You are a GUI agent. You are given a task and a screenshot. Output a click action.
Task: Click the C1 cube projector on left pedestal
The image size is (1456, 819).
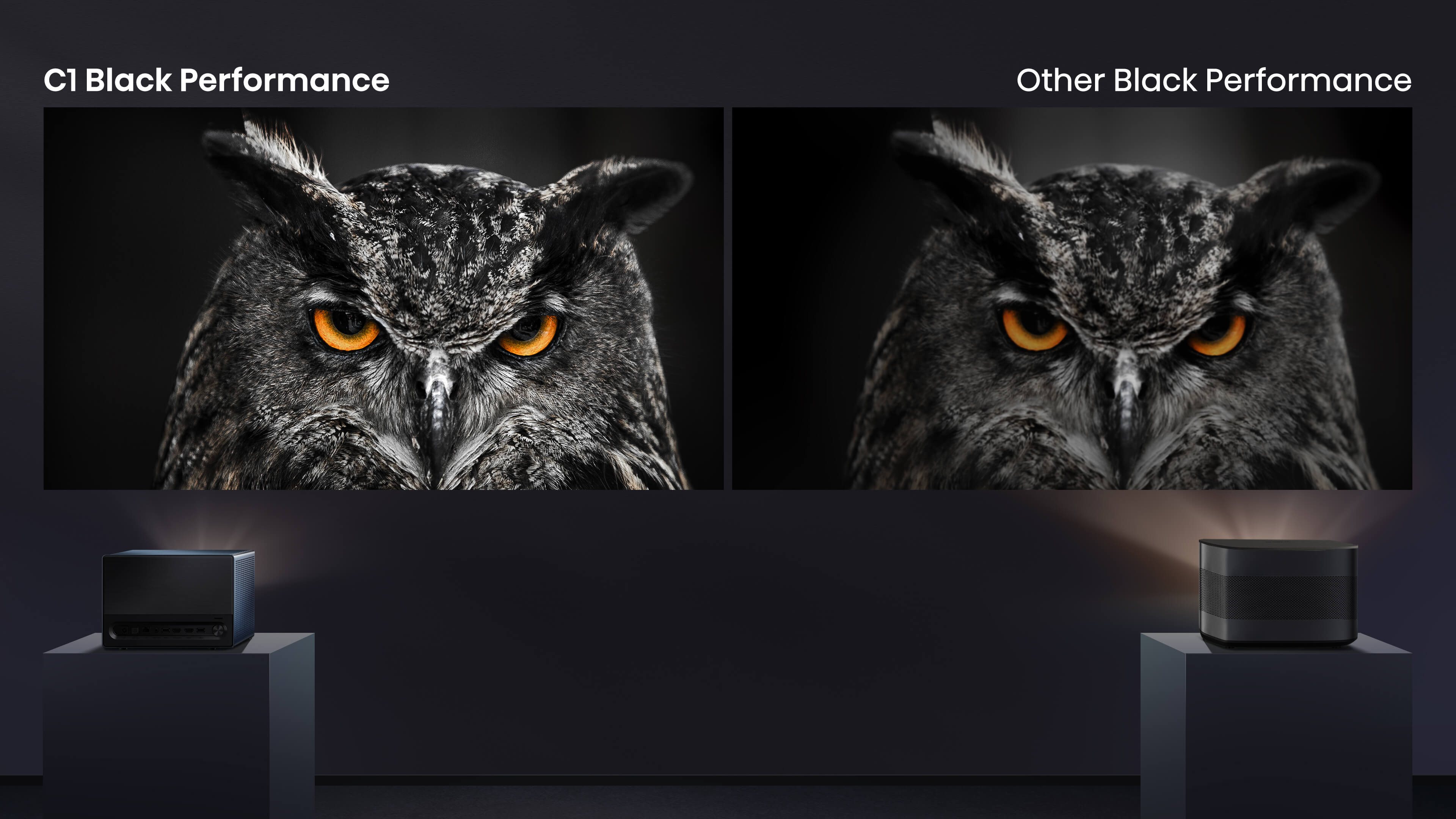(x=178, y=599)
